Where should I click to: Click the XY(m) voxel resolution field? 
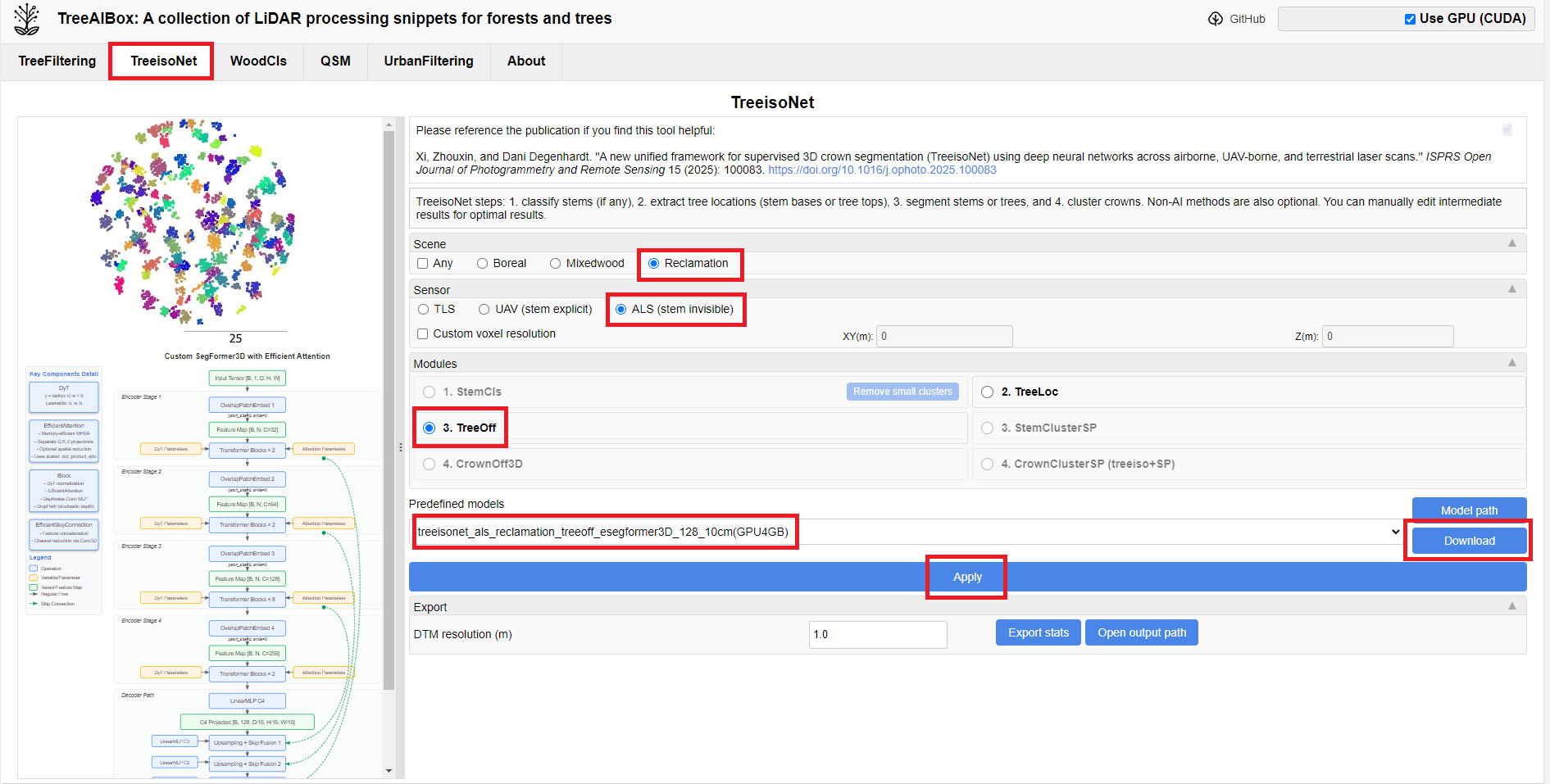click(x=944, y=336)
